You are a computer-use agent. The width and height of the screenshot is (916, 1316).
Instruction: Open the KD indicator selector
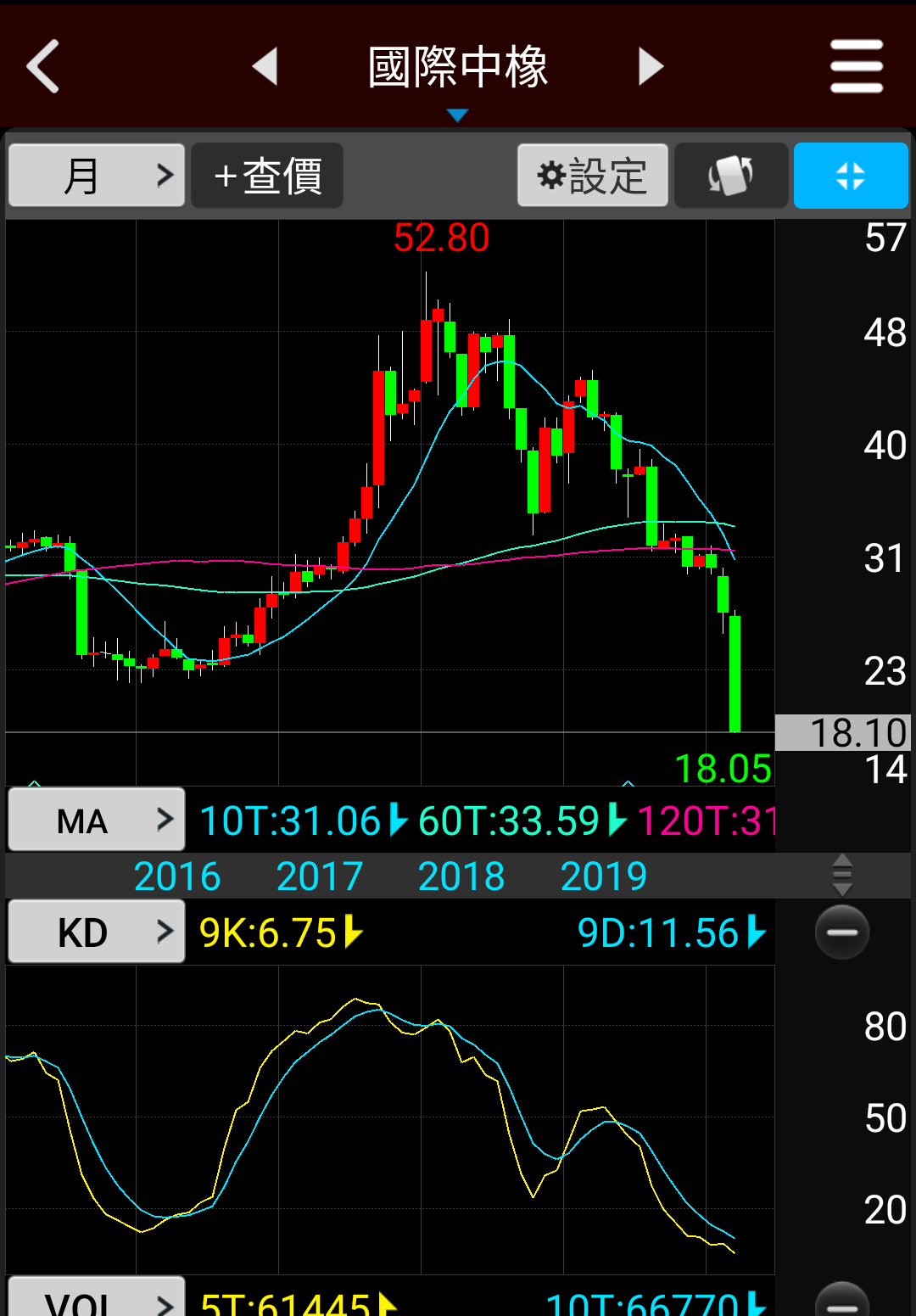point(97,932)
